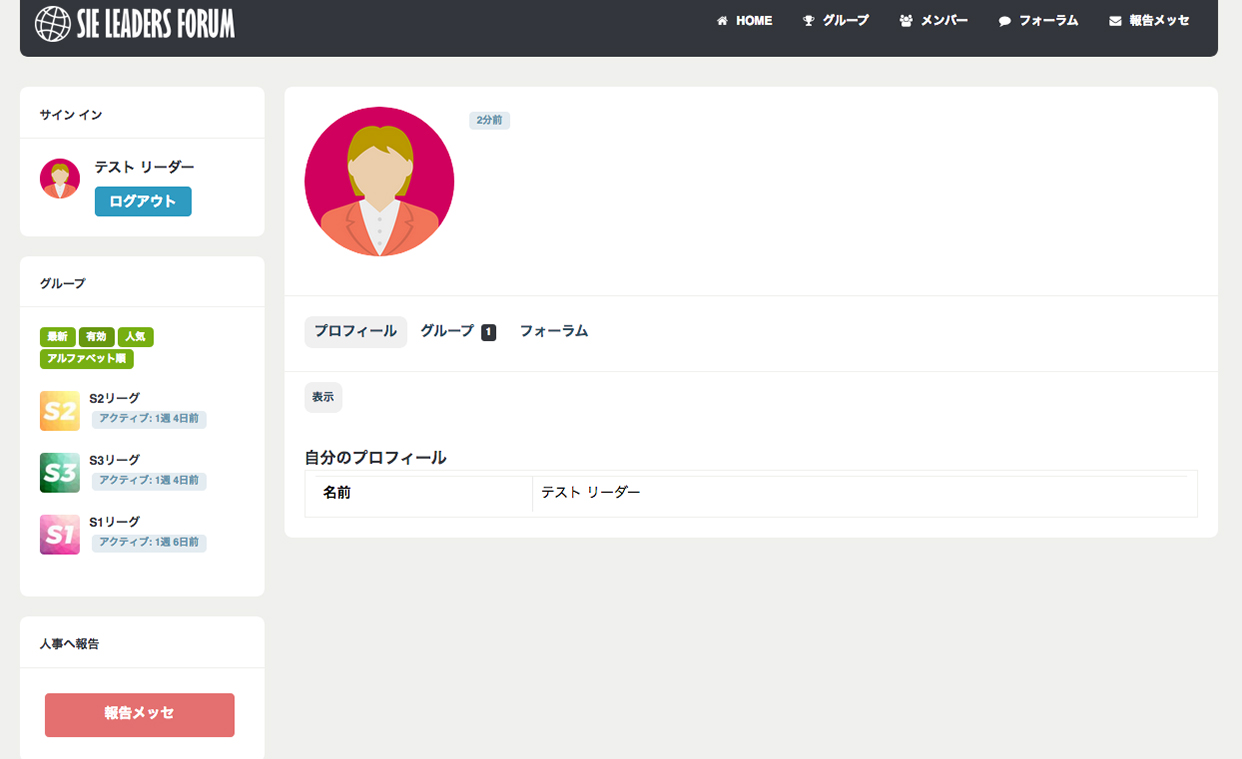Image resolution: width=1242 pixels, height=759 pixels.
Task: Open the S2 league group icon
Action: (60, 411)
